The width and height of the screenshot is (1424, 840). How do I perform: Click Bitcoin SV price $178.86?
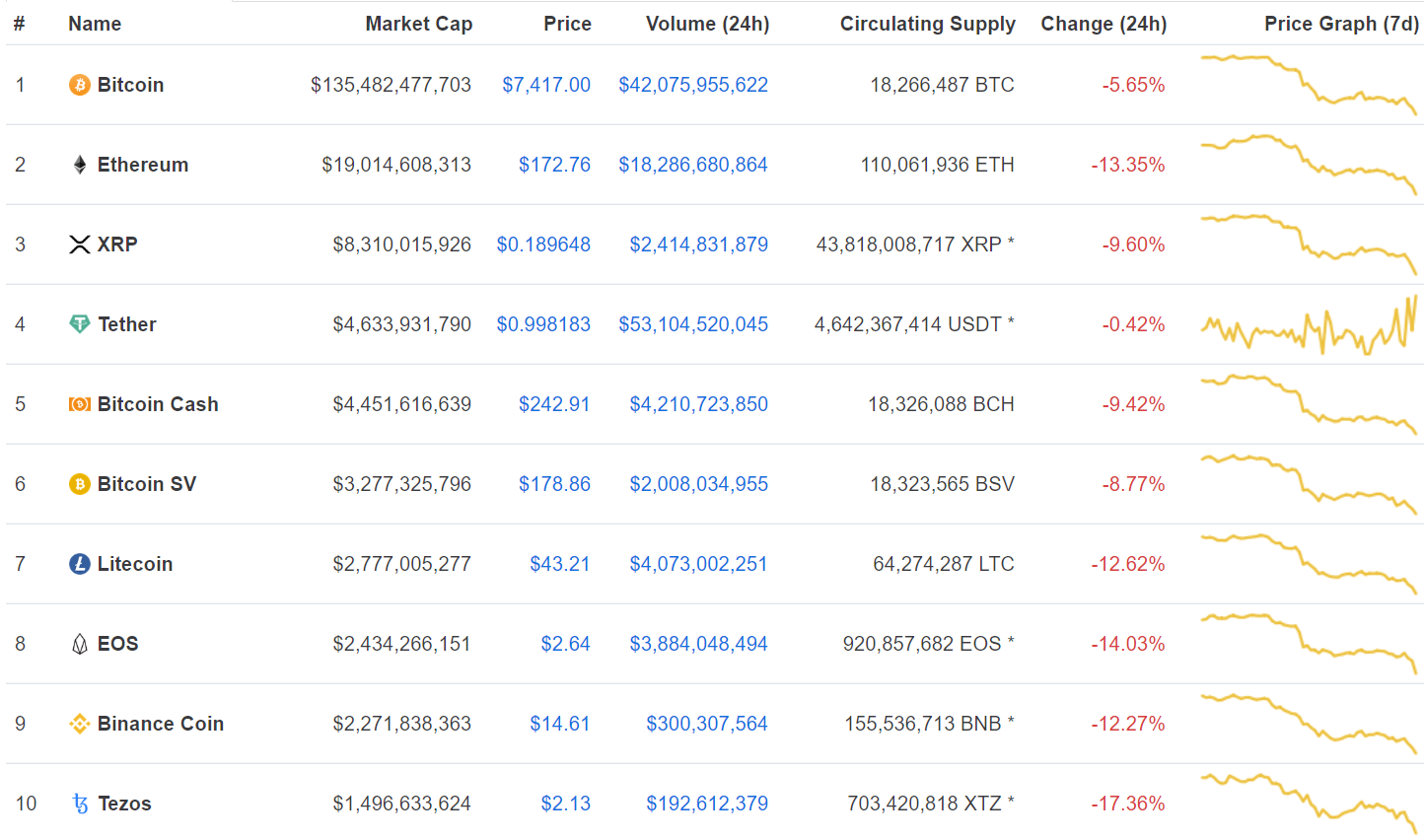coord(555,484)
